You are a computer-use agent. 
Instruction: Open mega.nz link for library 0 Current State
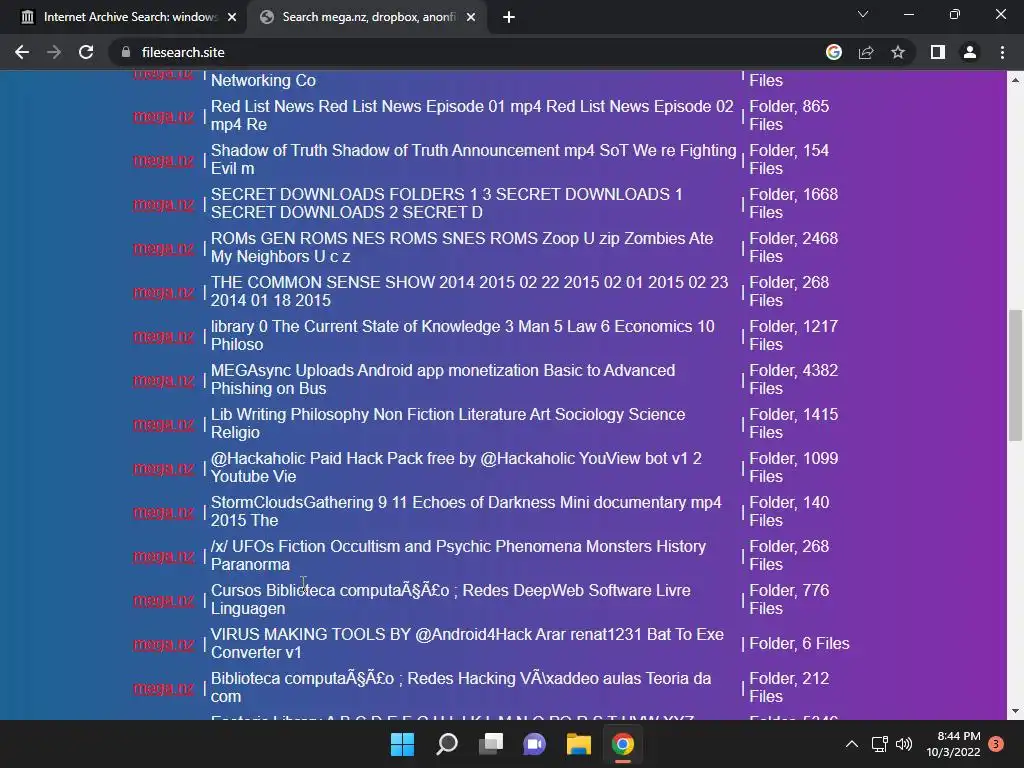tap(164, 336)
